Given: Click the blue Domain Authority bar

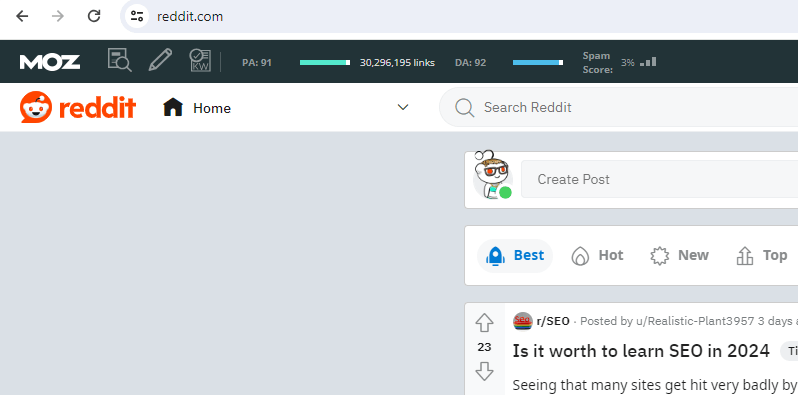Looking at the screenshot, I should click(x=537, y=63).
